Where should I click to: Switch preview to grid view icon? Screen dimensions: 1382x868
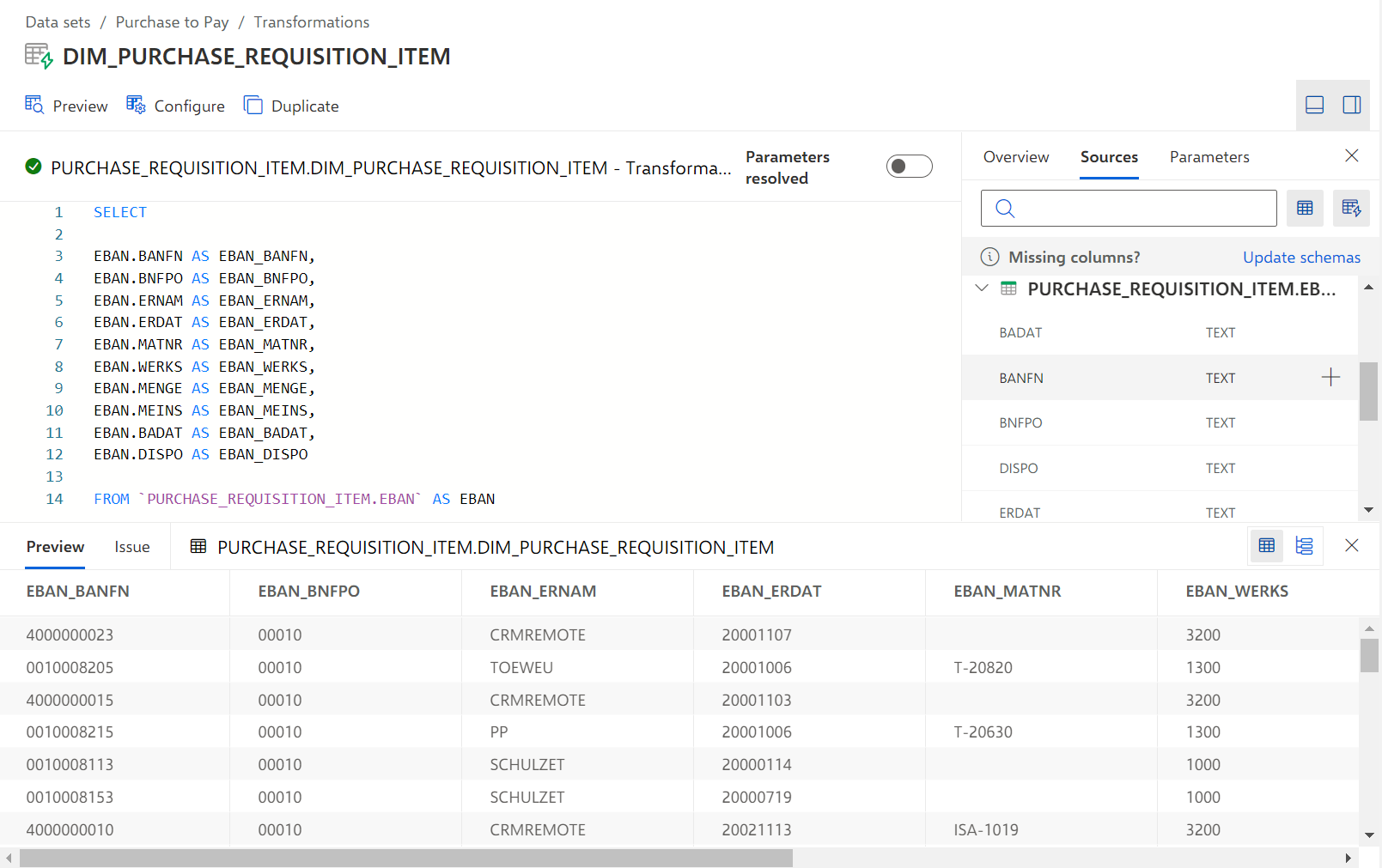coord(1266,545)
